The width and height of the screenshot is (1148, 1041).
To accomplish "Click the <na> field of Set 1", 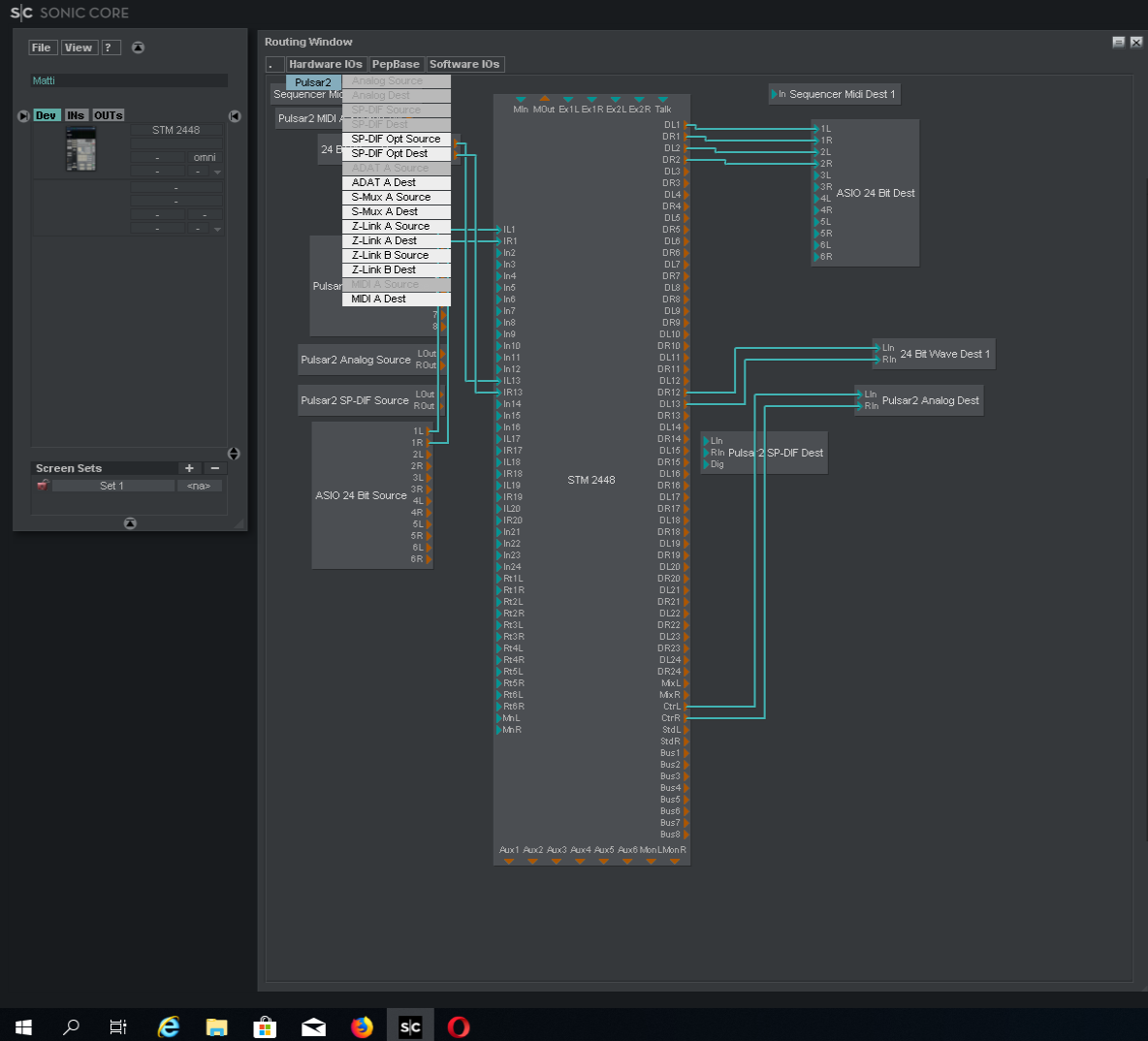I will click(199, 486).
